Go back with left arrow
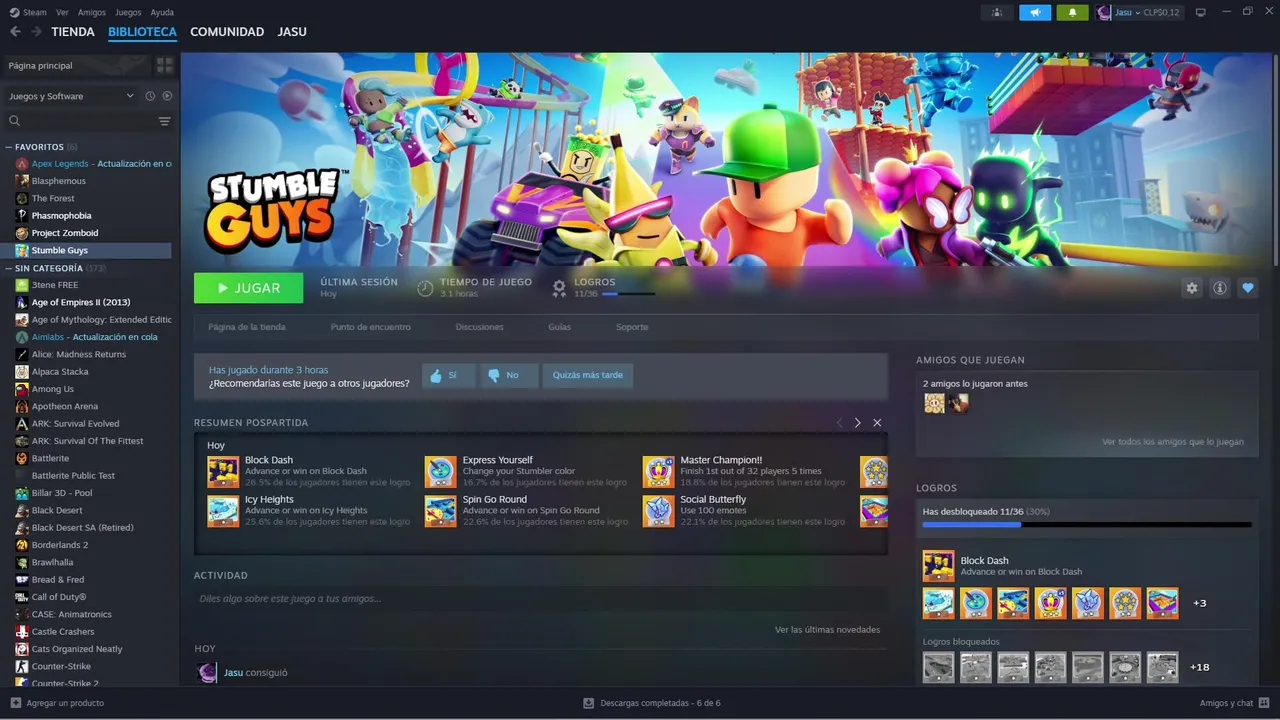 click(15, 32)
